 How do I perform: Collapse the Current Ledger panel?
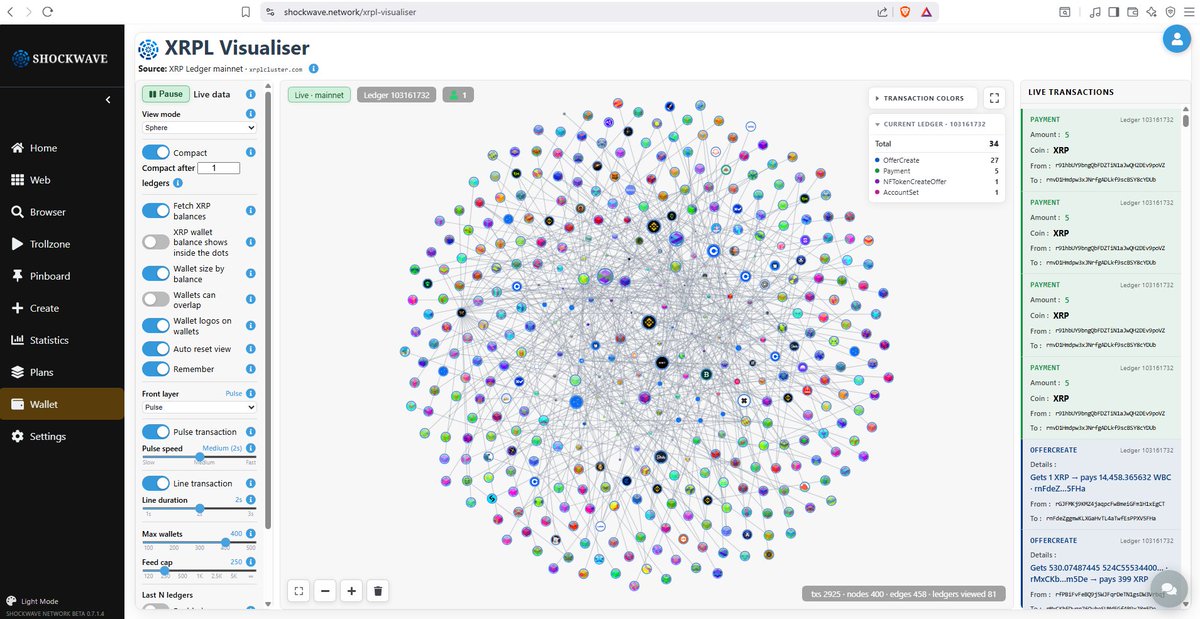tap(936, 124)
